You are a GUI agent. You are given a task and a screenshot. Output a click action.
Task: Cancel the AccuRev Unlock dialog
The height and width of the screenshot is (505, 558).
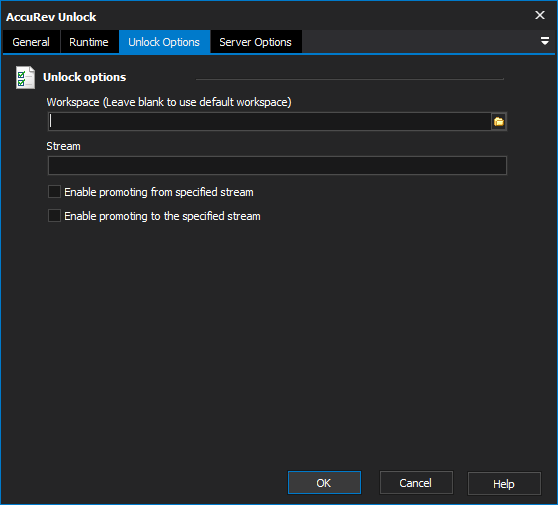coord(416,483)
